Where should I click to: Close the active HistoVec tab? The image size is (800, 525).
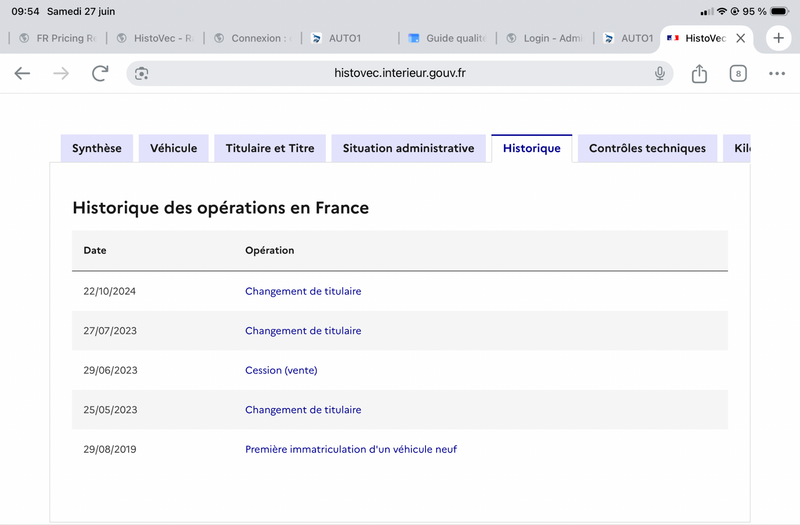point(741,38)
